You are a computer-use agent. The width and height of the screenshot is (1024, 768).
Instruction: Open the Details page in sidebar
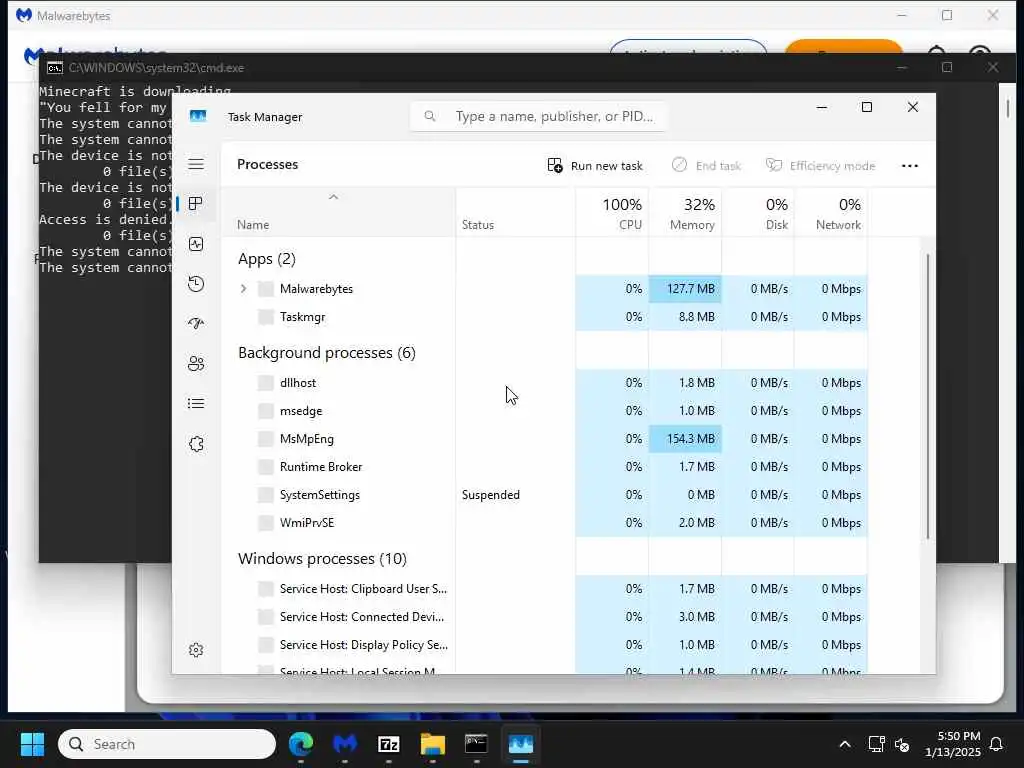coord(196,404)
